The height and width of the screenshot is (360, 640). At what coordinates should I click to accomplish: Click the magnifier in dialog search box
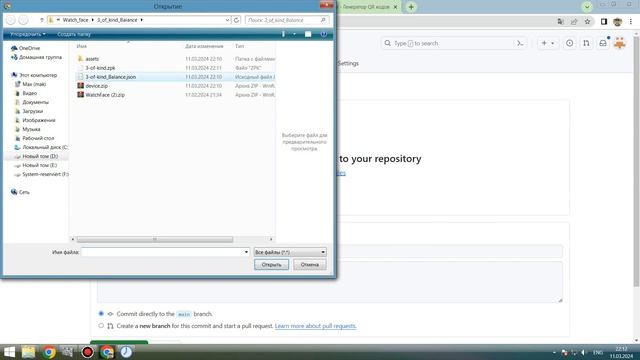pos(323,20)
